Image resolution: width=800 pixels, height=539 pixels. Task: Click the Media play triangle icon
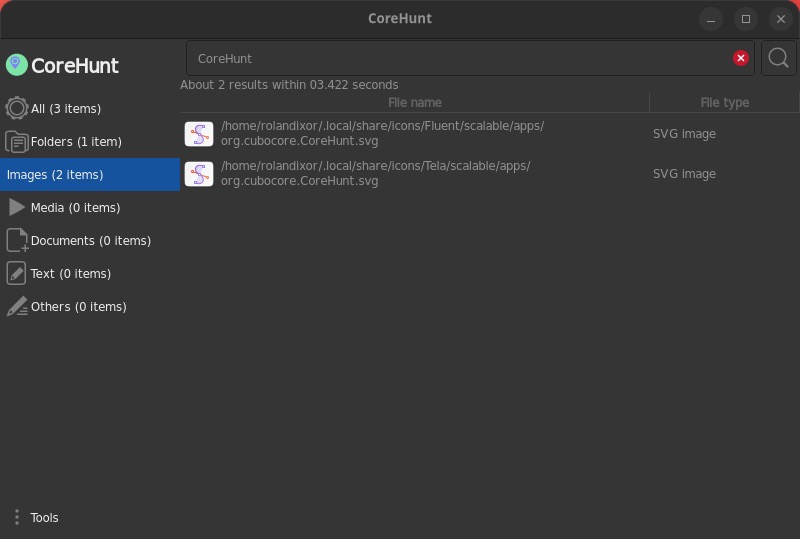coord(17,207)
